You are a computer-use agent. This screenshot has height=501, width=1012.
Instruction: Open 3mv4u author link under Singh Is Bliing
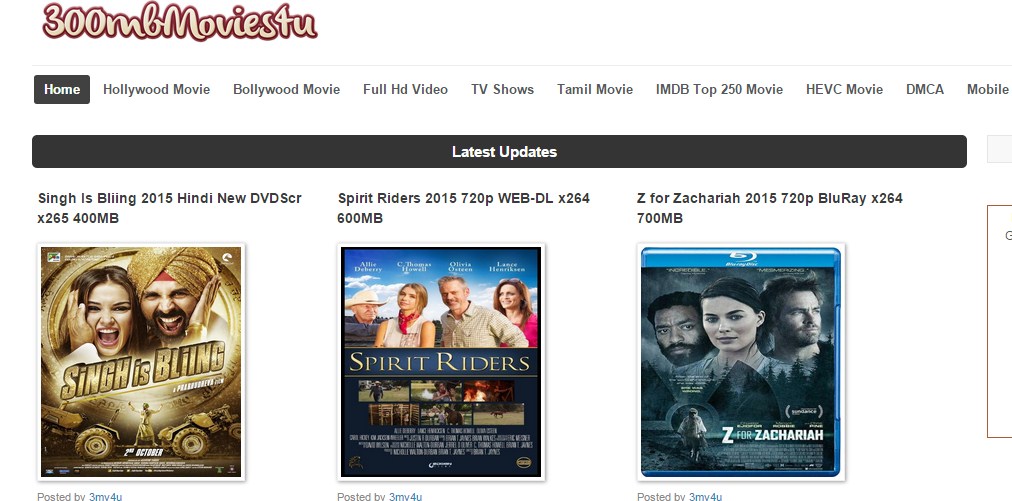(x=105, y=496)
